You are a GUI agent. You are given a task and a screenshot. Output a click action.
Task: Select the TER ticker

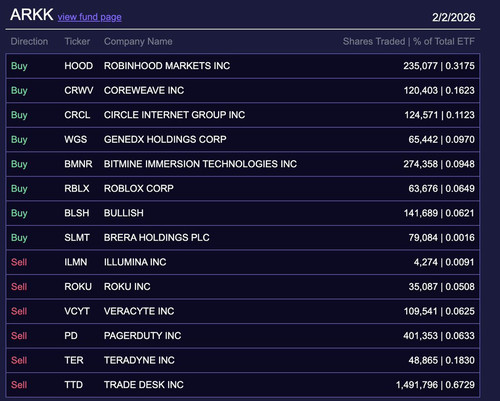(74, 360)
